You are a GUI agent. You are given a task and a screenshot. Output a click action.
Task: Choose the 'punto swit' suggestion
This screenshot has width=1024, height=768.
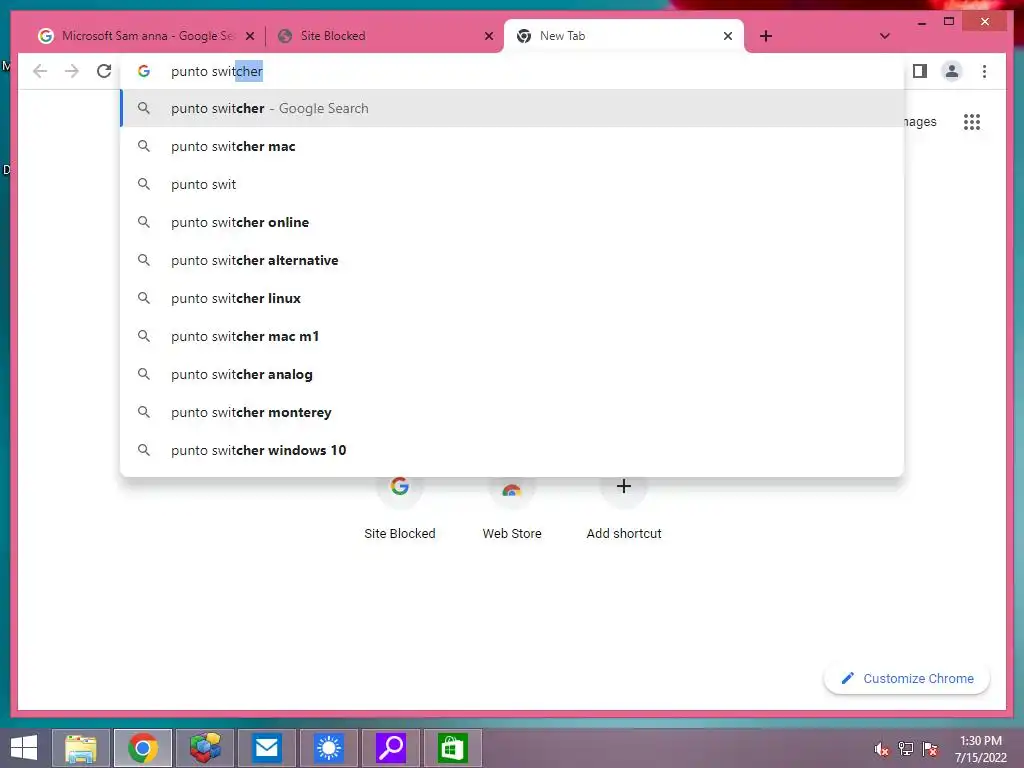[x=513, y=184]
